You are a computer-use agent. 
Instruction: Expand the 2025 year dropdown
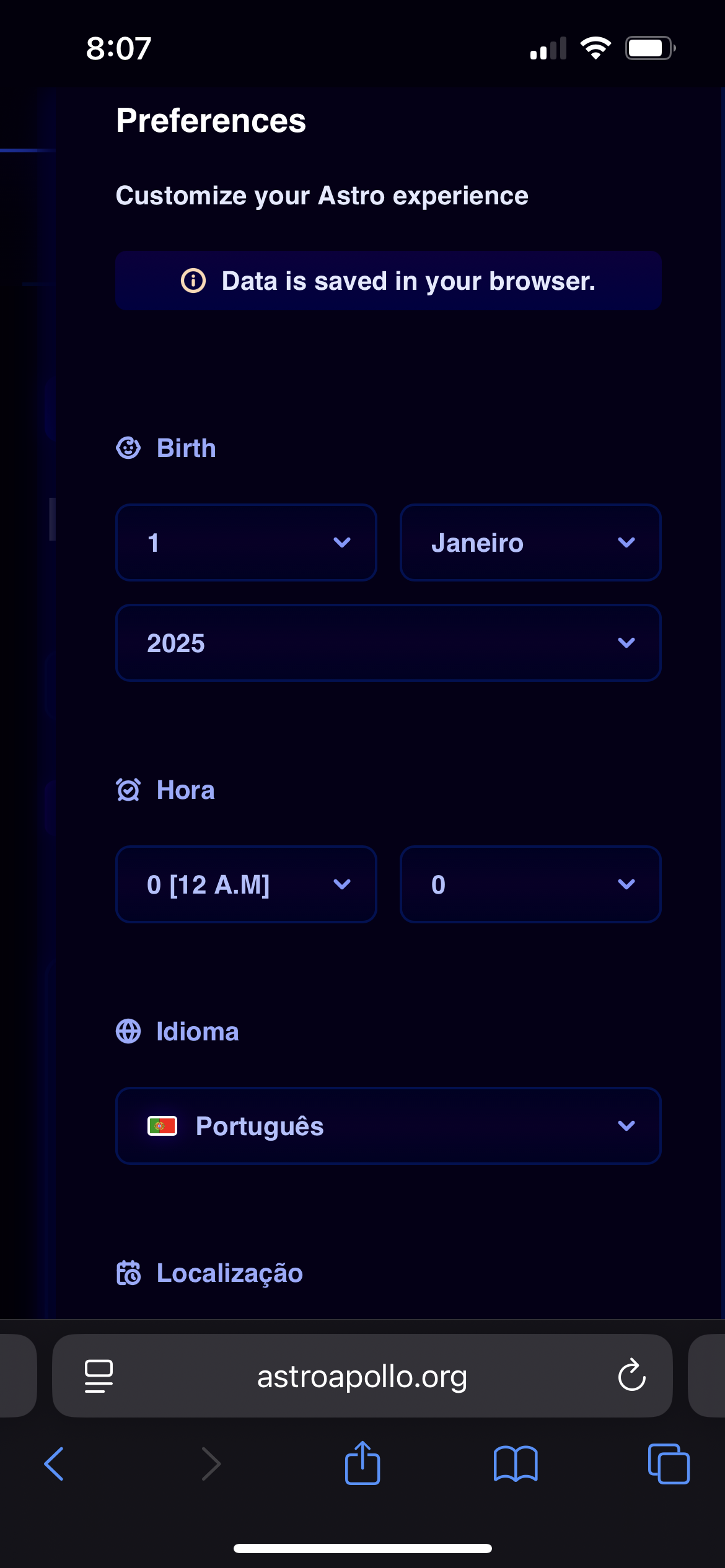coord(389,643)
